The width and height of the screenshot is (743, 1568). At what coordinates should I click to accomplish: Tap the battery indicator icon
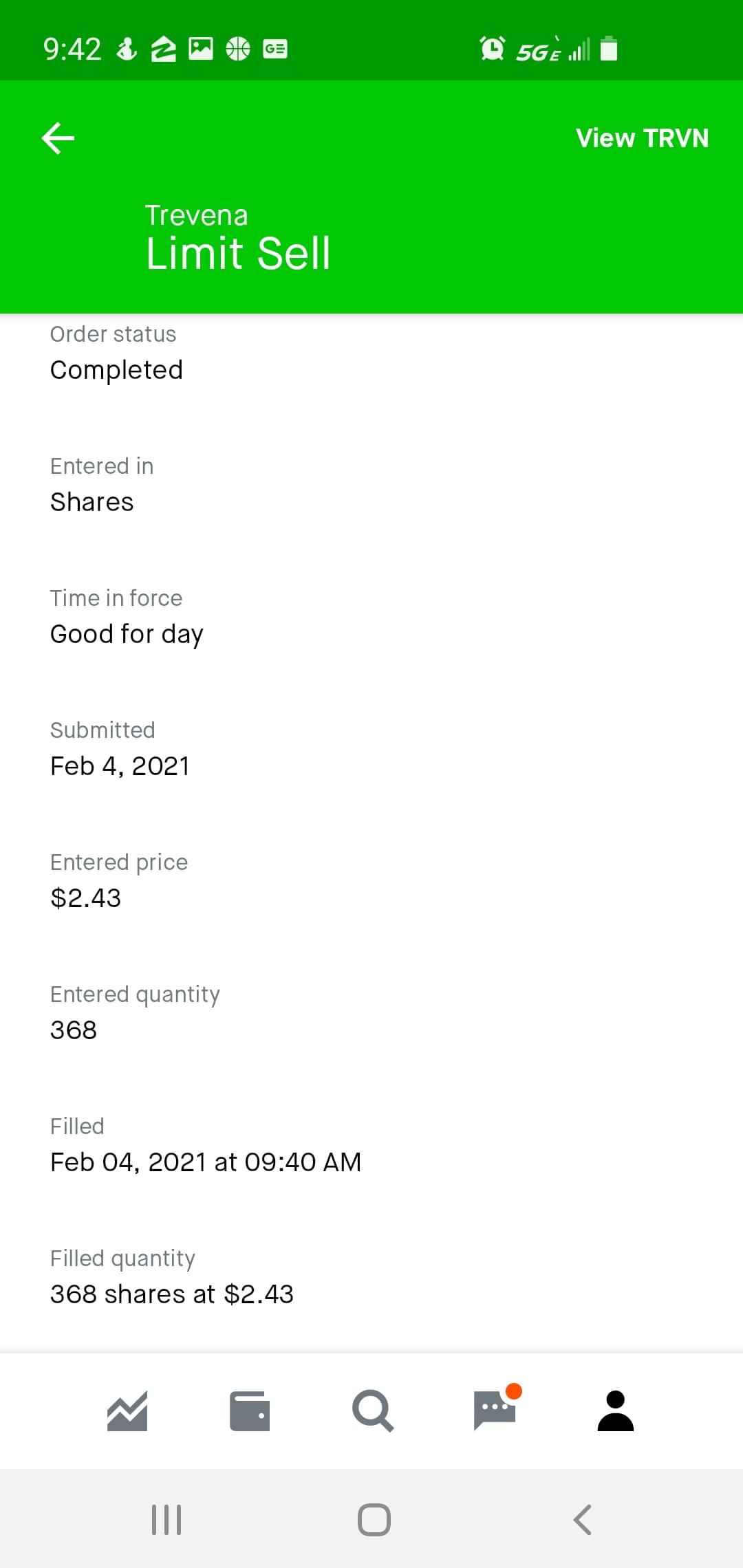click(609, 49)
